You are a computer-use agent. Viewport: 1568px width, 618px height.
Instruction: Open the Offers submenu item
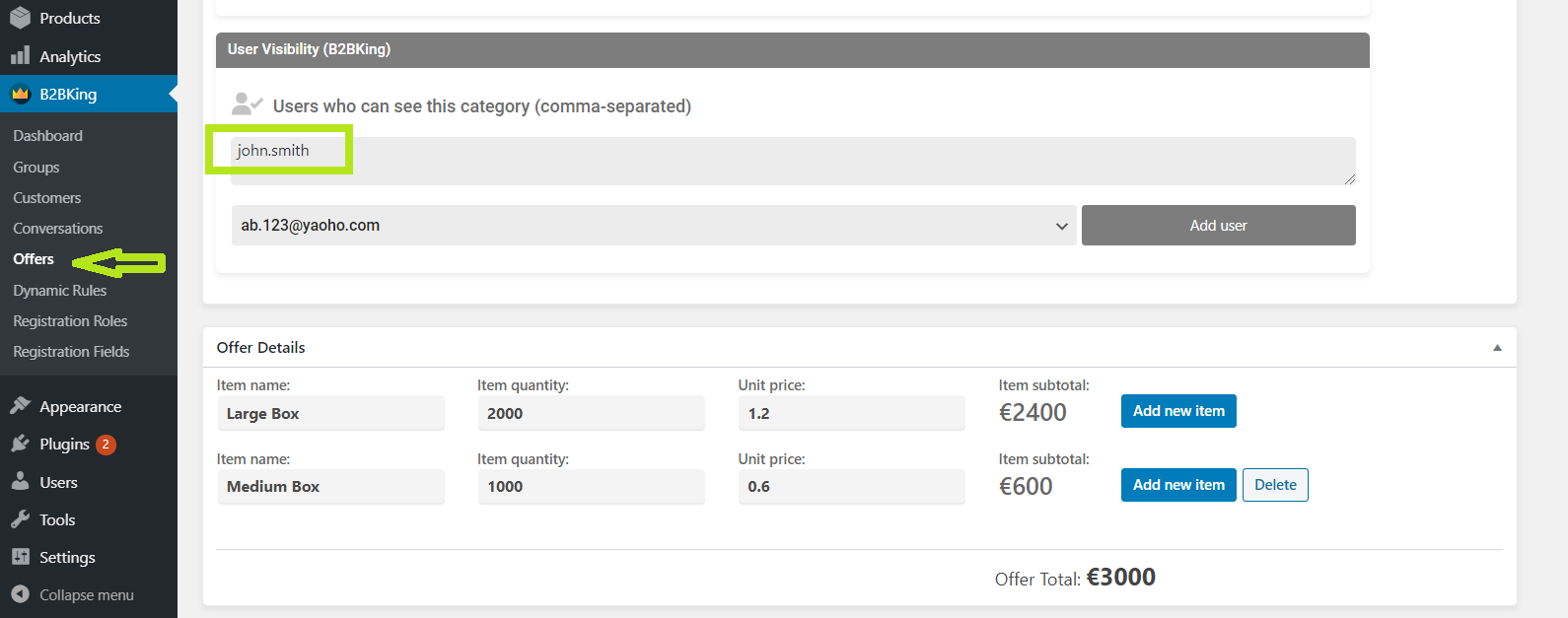tap(34, 259)
